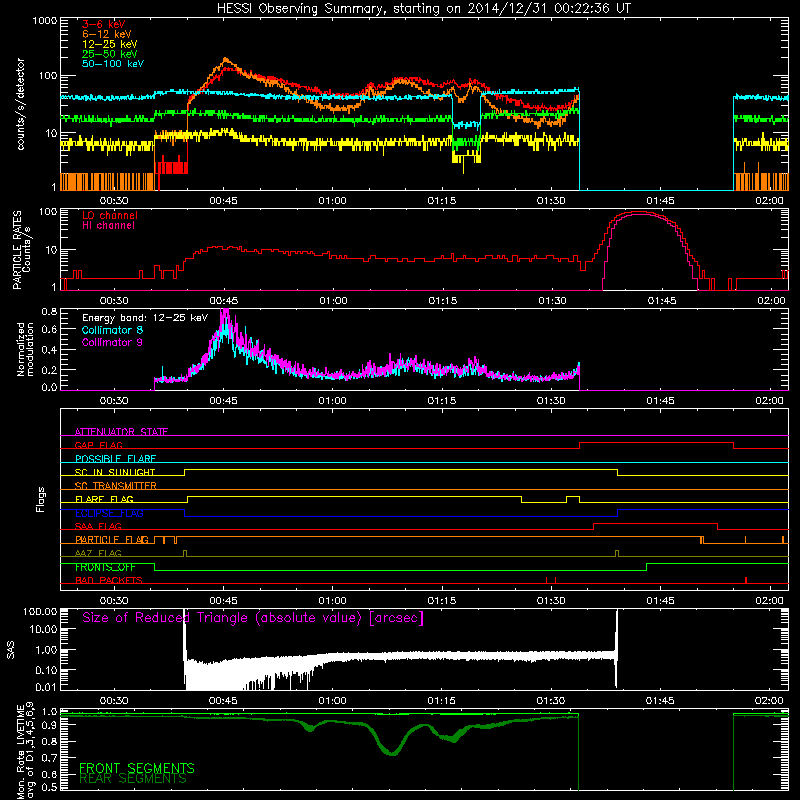800x800 pixels.
Task: Click the REAR SEGMENTS legend label
Action: click(133, 779)
